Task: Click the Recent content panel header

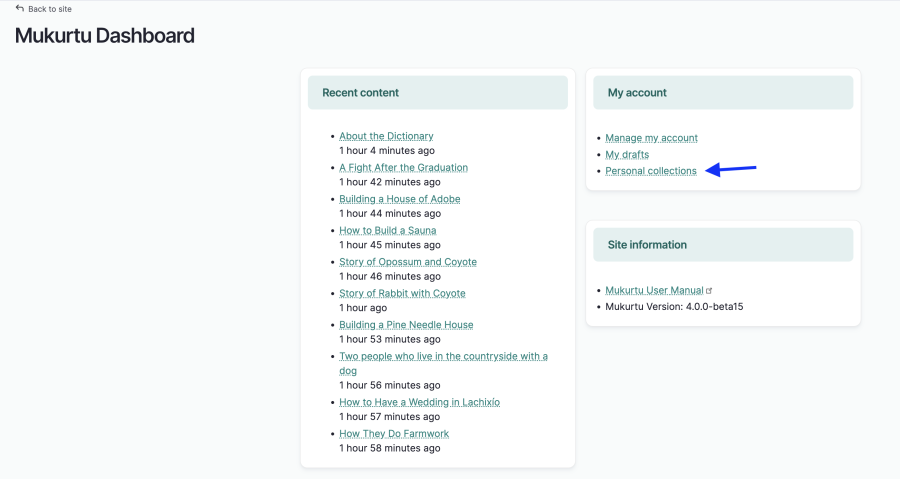Action: coord(438,92)
